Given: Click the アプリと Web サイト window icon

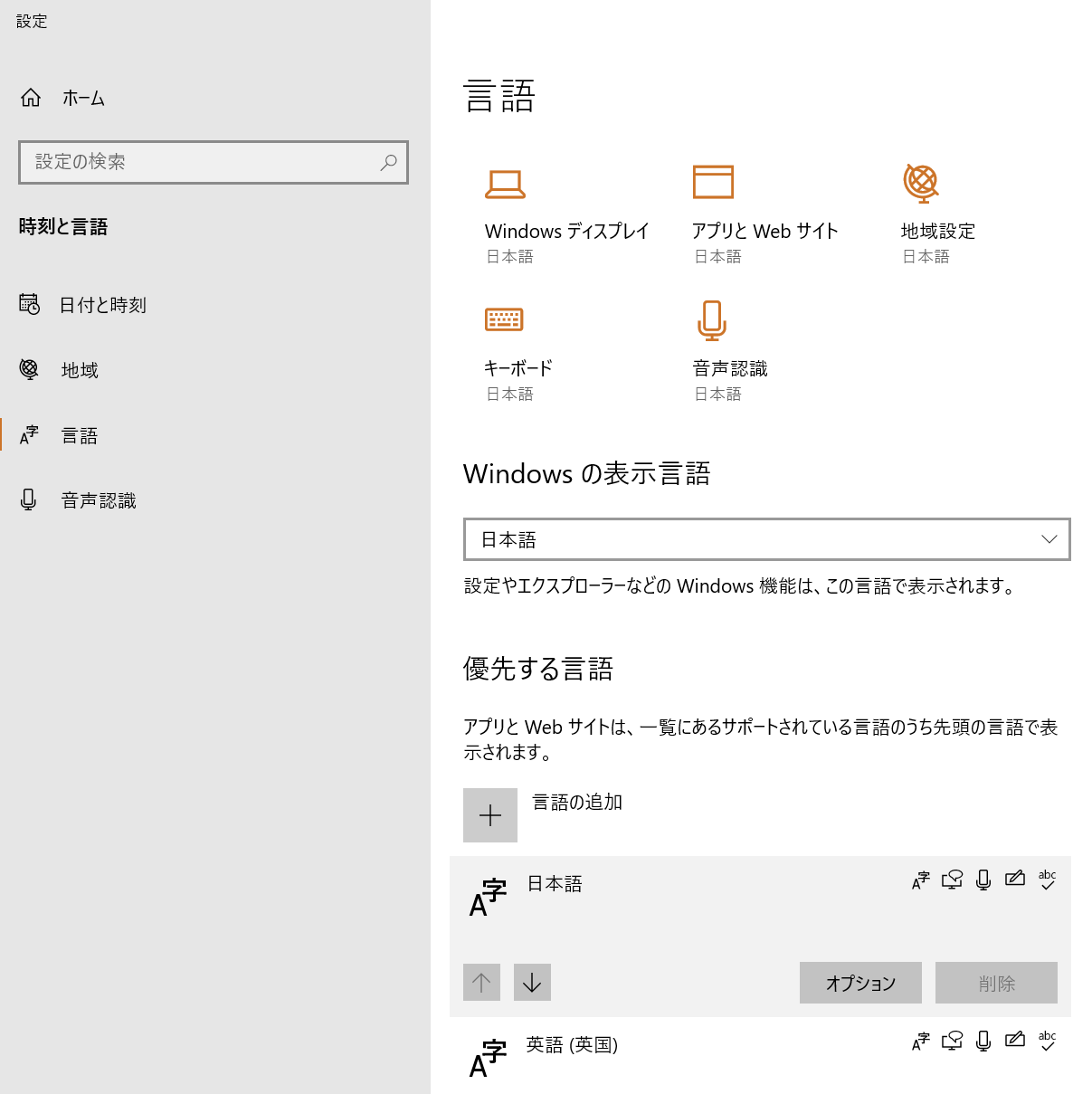Looking at the screenshot, I should coord(713,182).
